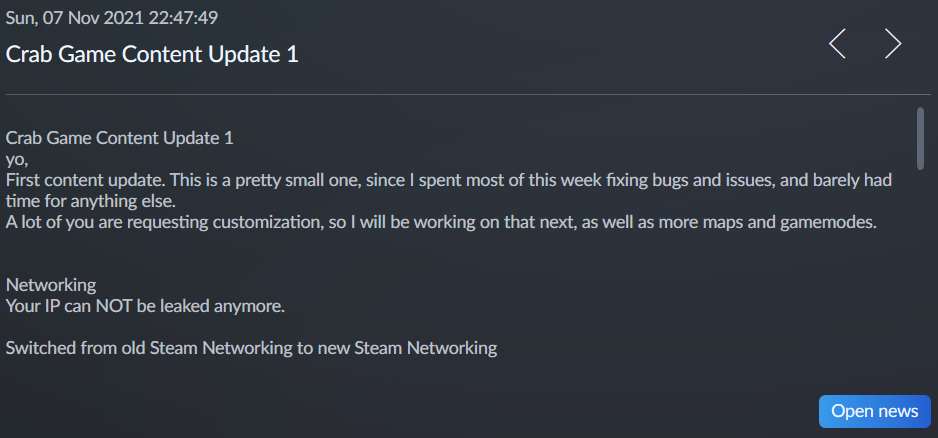
Task: Click the Networking section heading
Action: (51, 286)
